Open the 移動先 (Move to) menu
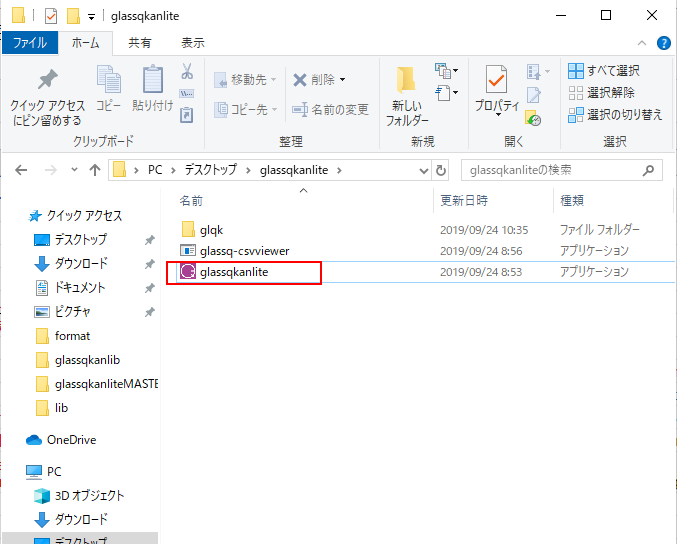This screenshot has width=677, height=544. 245,80
